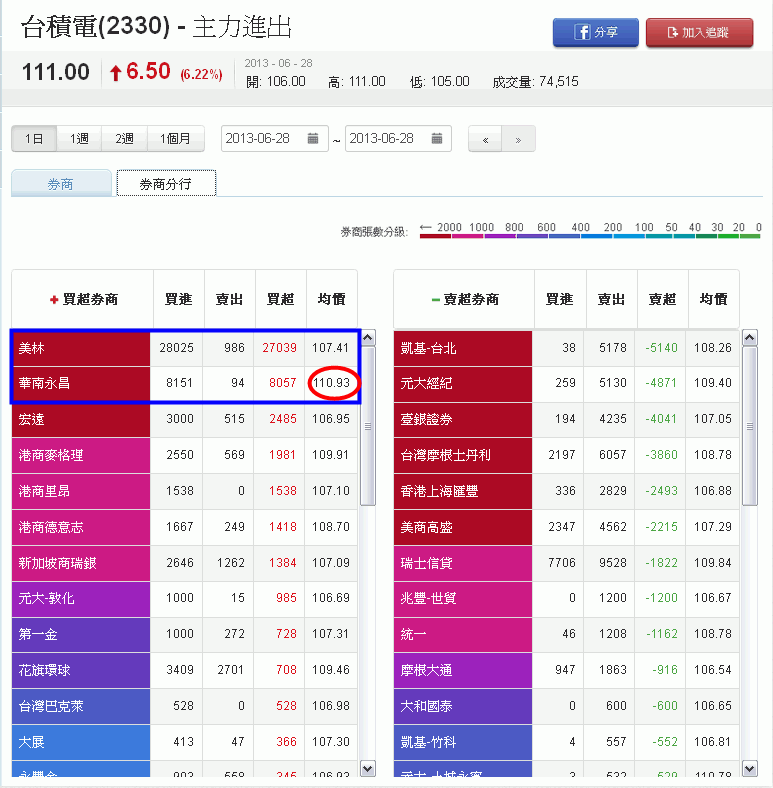Open the start date calendar icon
The image size is (773, 788).
313,138
